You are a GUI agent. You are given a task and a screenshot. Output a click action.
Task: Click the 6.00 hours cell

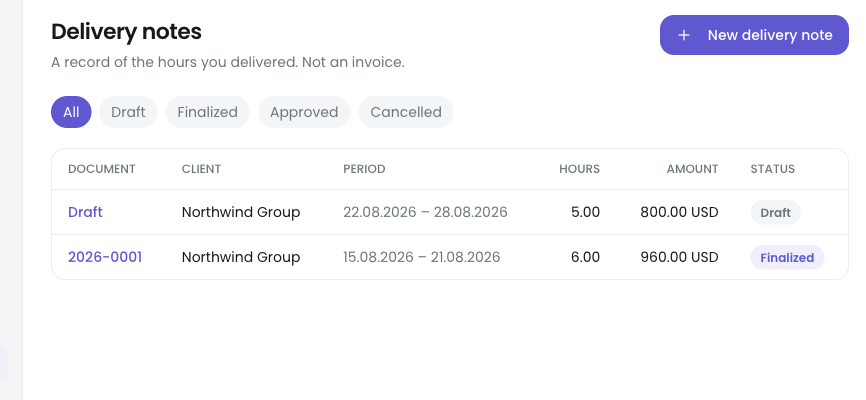[x=585, y=257]
